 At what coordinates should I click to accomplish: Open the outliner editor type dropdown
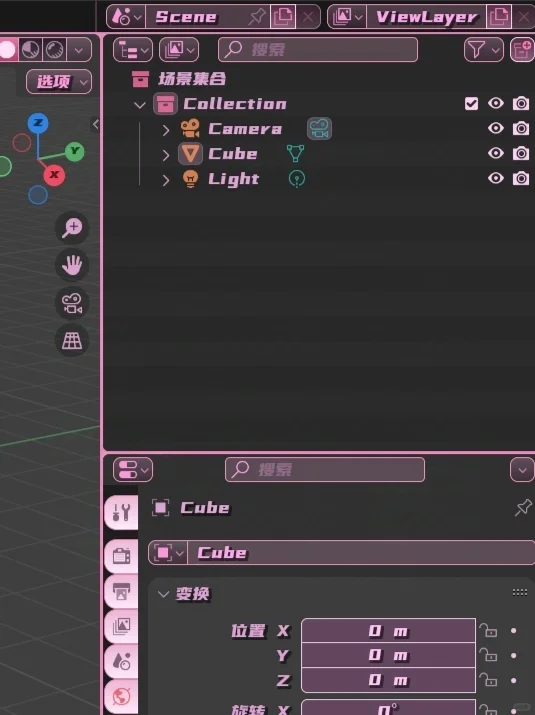(133, 49)
